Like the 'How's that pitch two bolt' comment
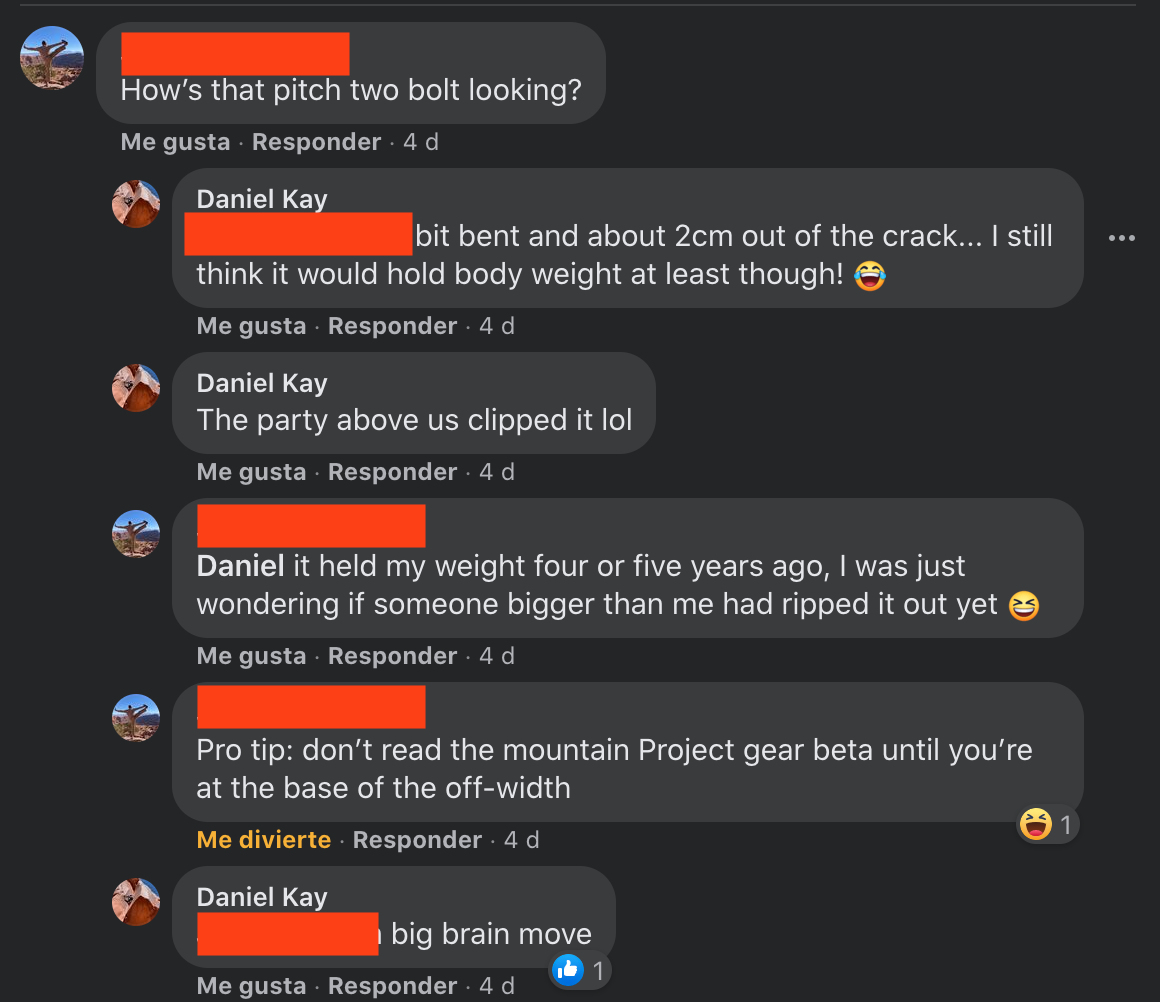 pos(175,142)
